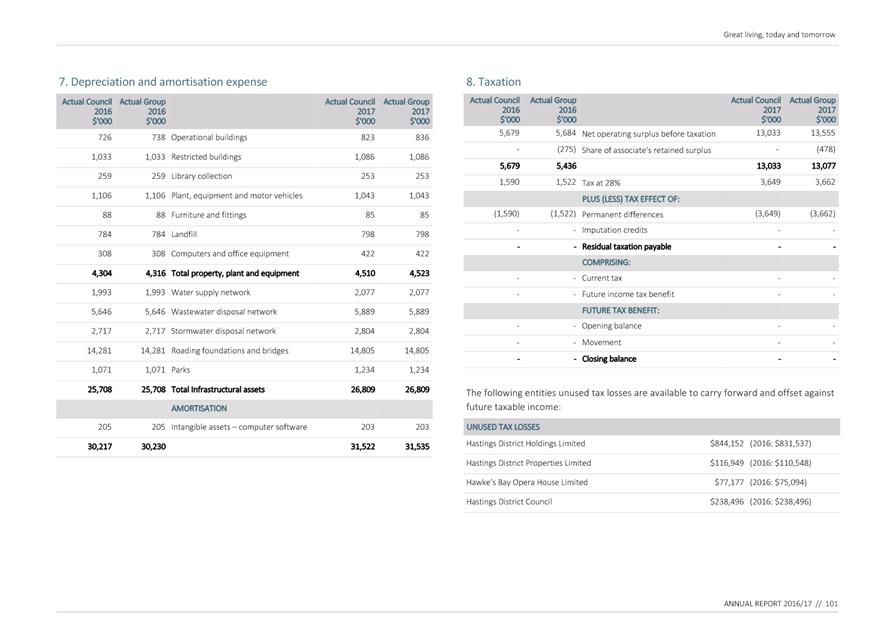This screenshot has width=895, height=638.
Task: Click the 'UNUSED TAX LOSSES' header
Action: [503, 427]
